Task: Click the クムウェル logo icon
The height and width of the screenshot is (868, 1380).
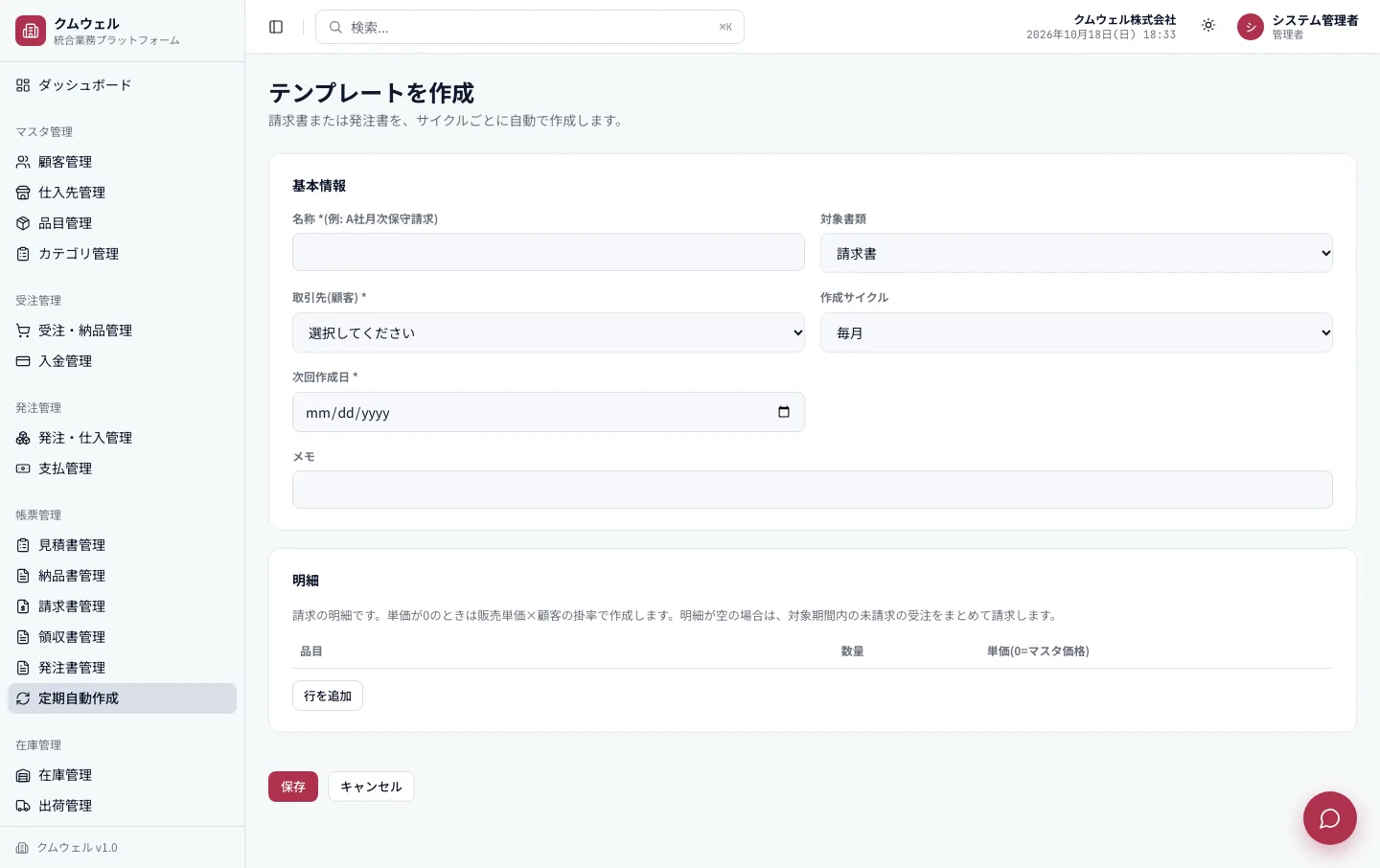Action: pos(31,31)
